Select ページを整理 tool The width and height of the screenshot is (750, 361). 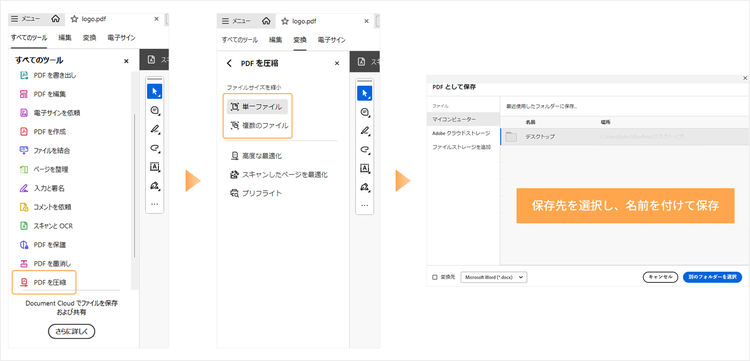(x=44, y=169)
